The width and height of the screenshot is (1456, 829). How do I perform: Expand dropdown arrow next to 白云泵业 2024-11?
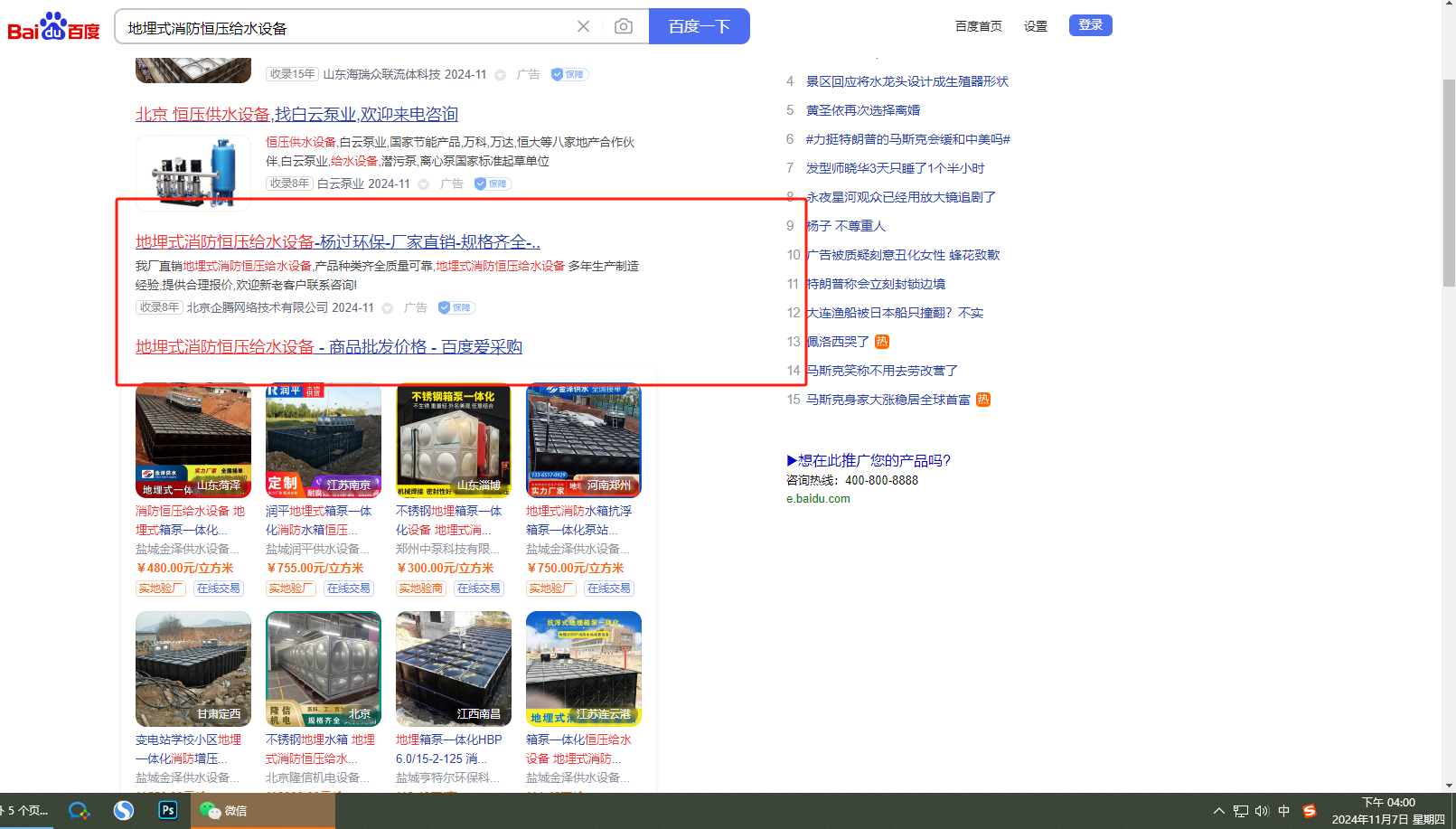pos(423,184)
